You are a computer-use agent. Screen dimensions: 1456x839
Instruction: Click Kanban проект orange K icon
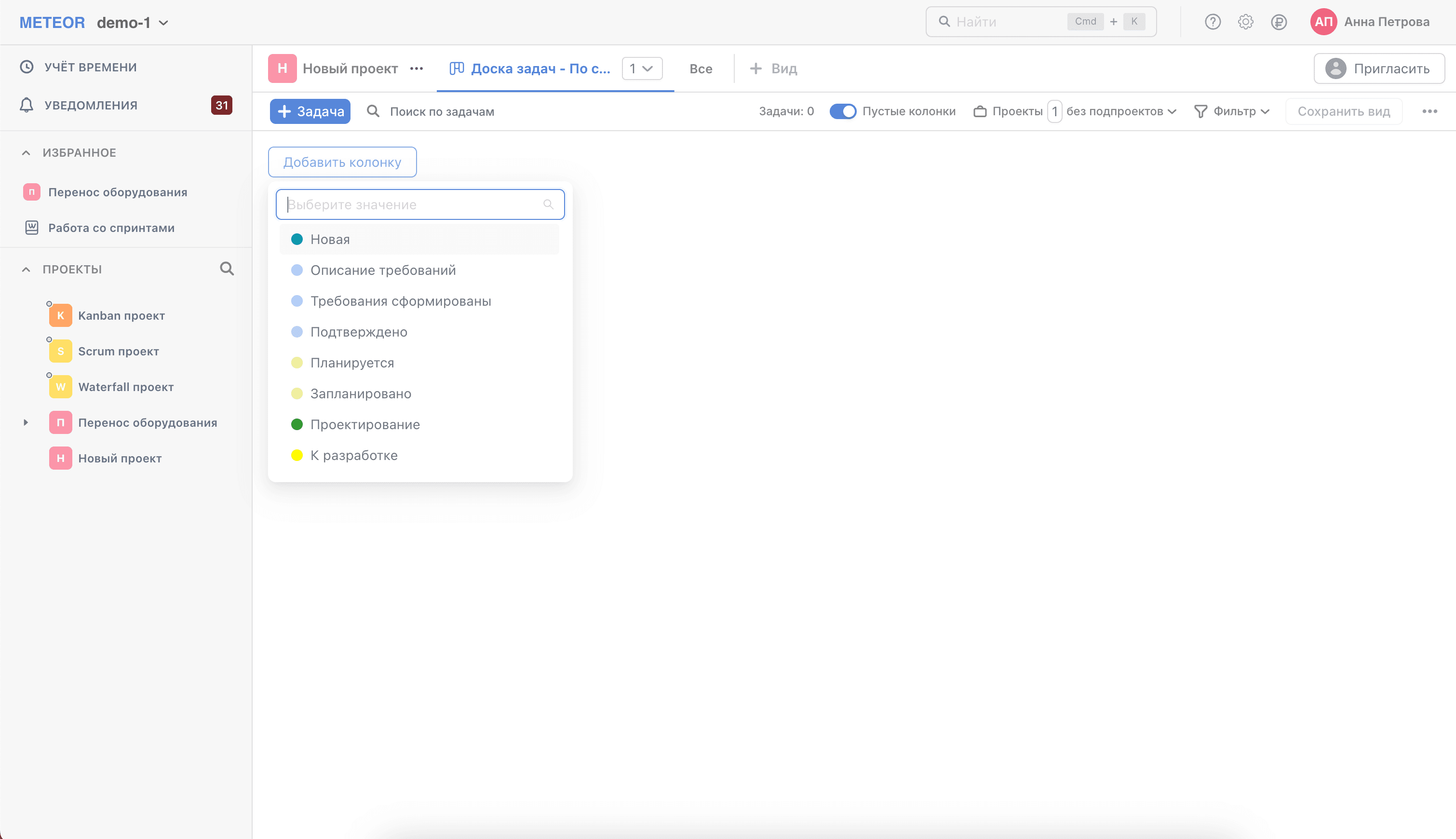(x=60, y=315)
